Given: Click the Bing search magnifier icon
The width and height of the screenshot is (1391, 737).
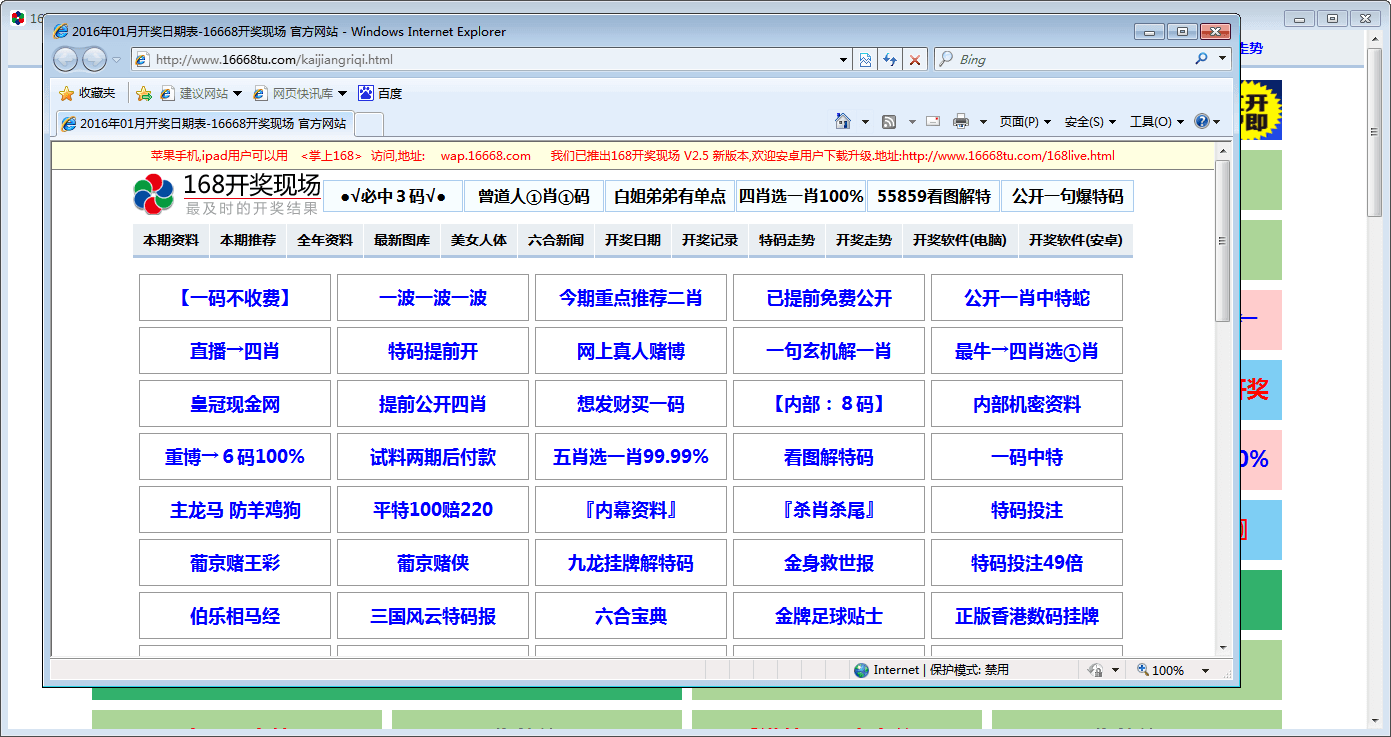Looking at the screenshot, I should (1201, 60).
